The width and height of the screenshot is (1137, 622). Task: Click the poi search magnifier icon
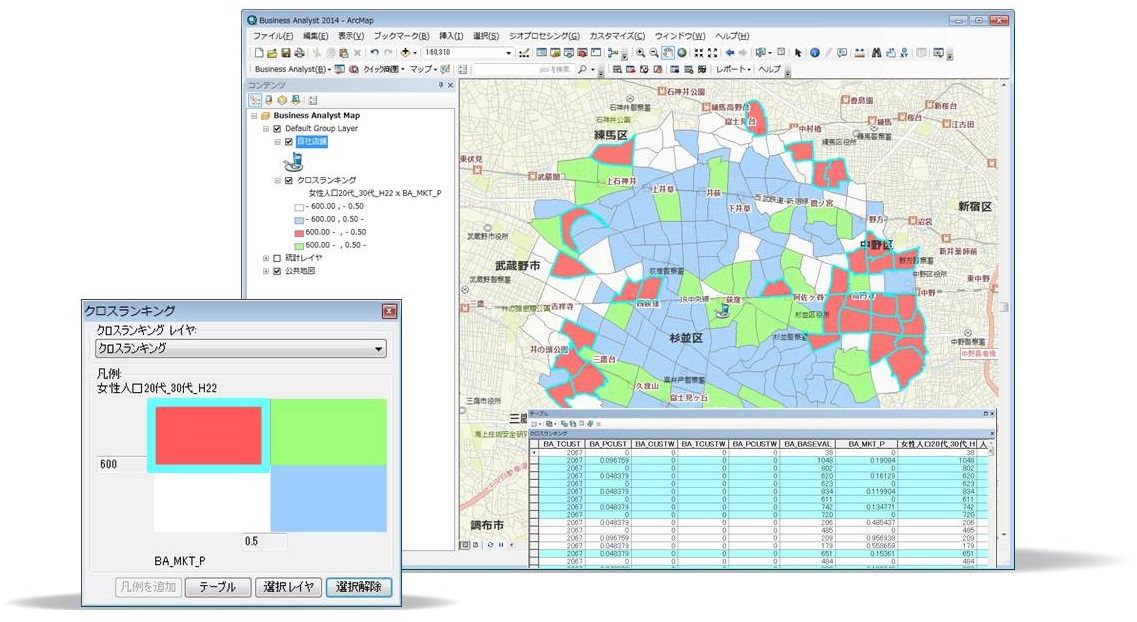click(x=582, y=70)
